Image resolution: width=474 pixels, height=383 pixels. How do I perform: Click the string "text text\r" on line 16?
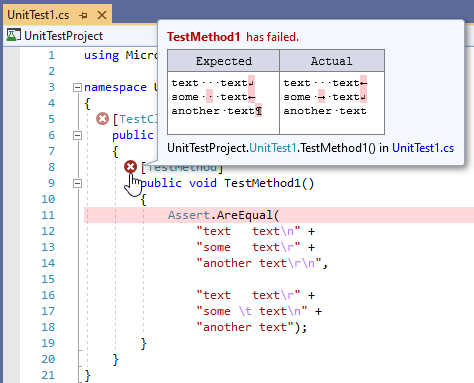248,295
